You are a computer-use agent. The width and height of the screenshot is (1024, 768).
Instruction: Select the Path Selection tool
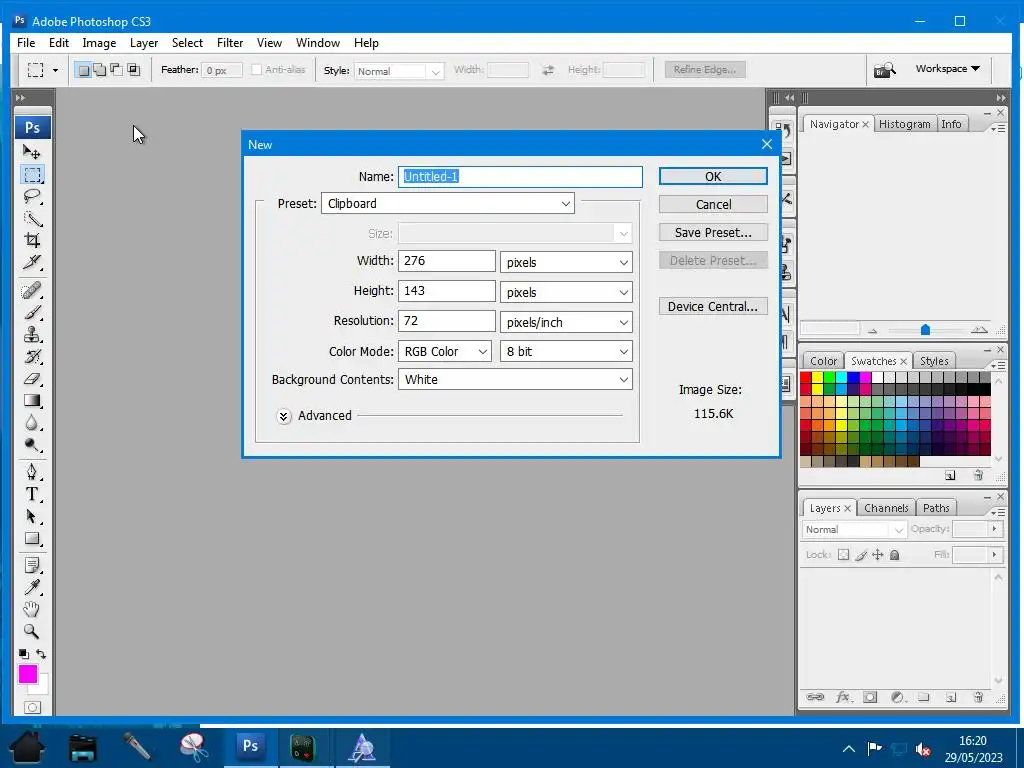click(x=31, y=517)
